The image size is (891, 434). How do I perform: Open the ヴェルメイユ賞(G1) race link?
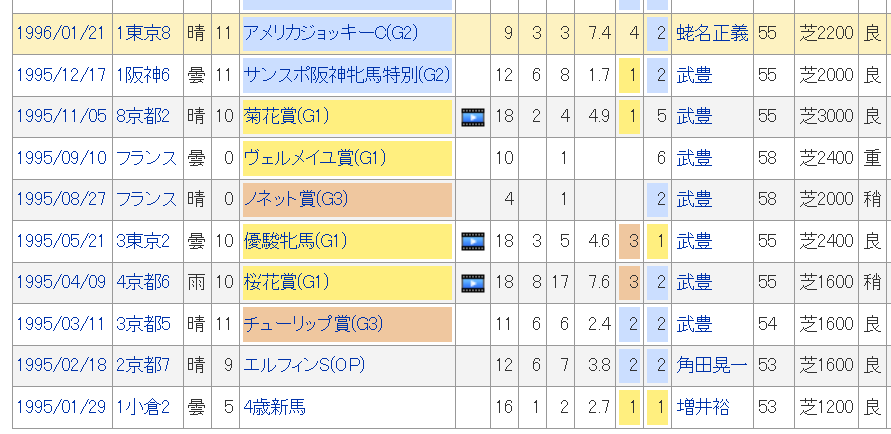point(314,158)
